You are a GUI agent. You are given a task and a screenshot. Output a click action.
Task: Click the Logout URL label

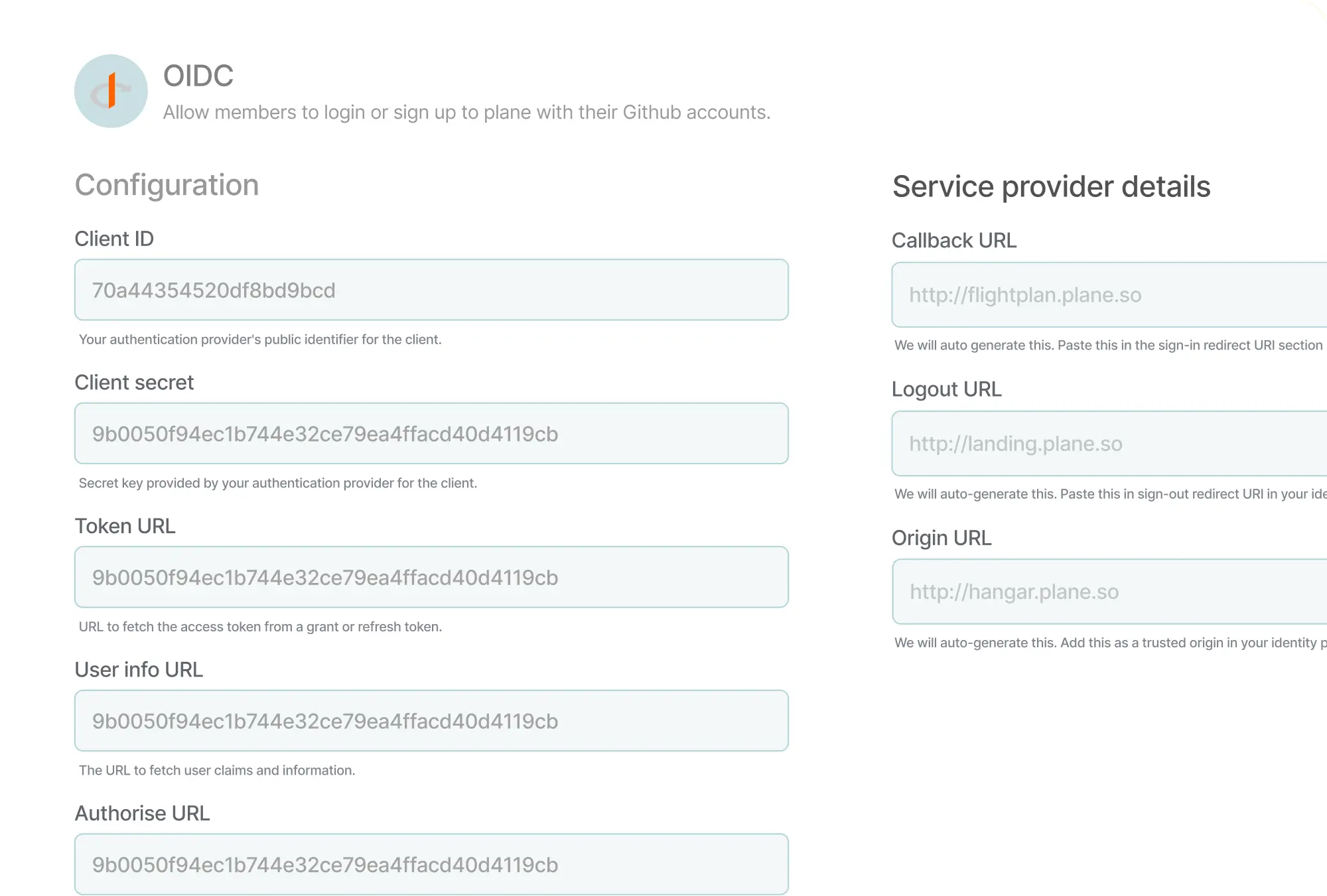[x=946, y=389]
